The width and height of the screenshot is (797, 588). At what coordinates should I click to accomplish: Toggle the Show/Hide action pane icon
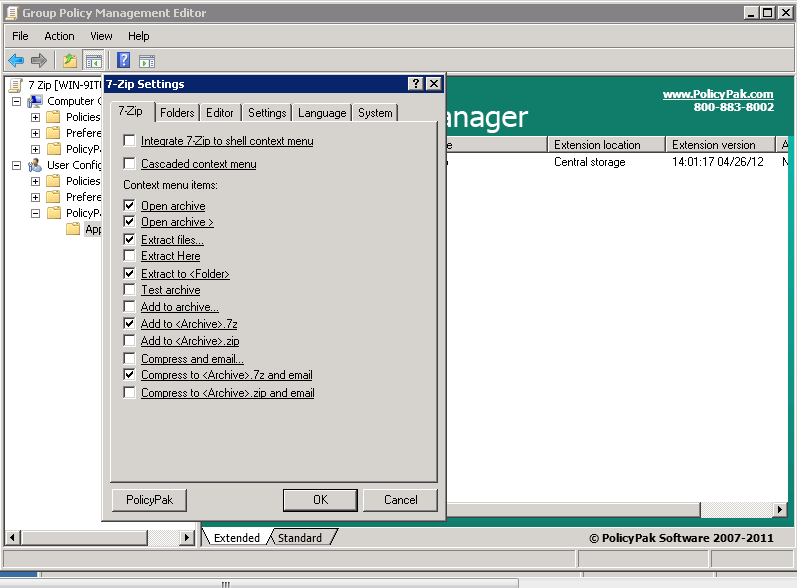pos(147,61)
